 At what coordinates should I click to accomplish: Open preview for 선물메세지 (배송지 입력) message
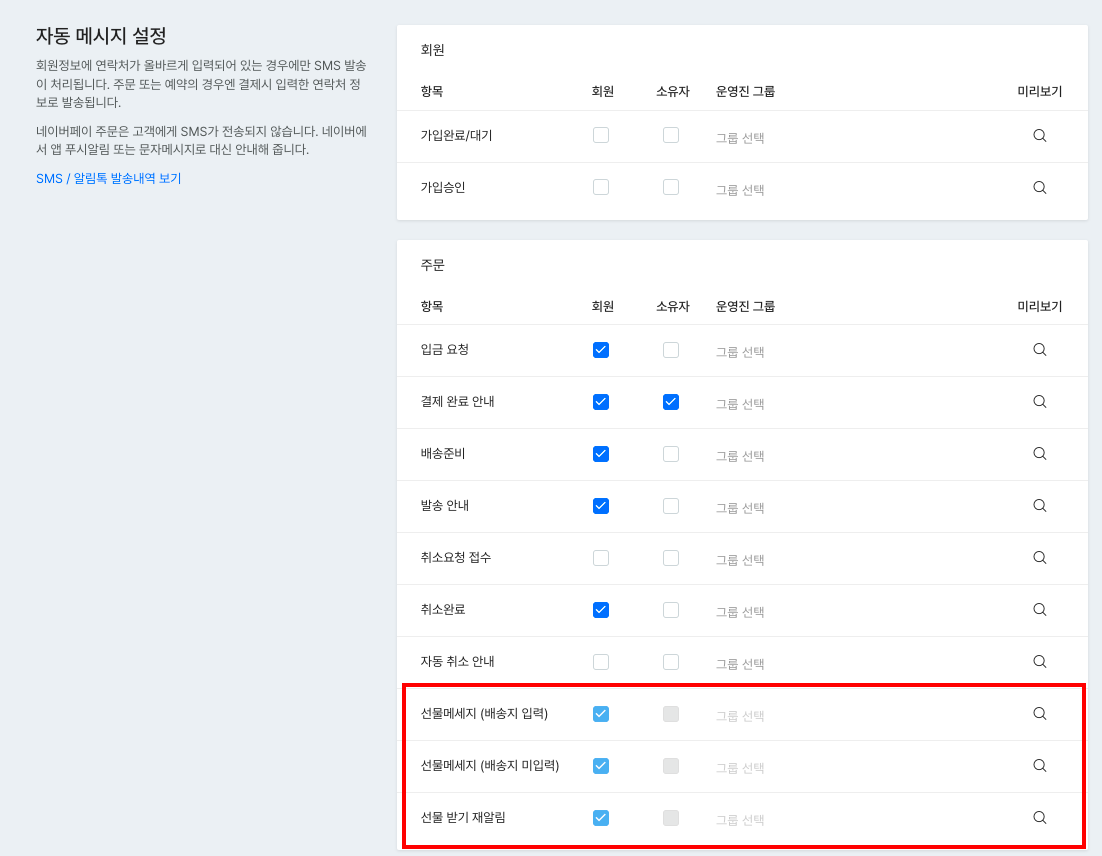click(x=1039, y=713)
